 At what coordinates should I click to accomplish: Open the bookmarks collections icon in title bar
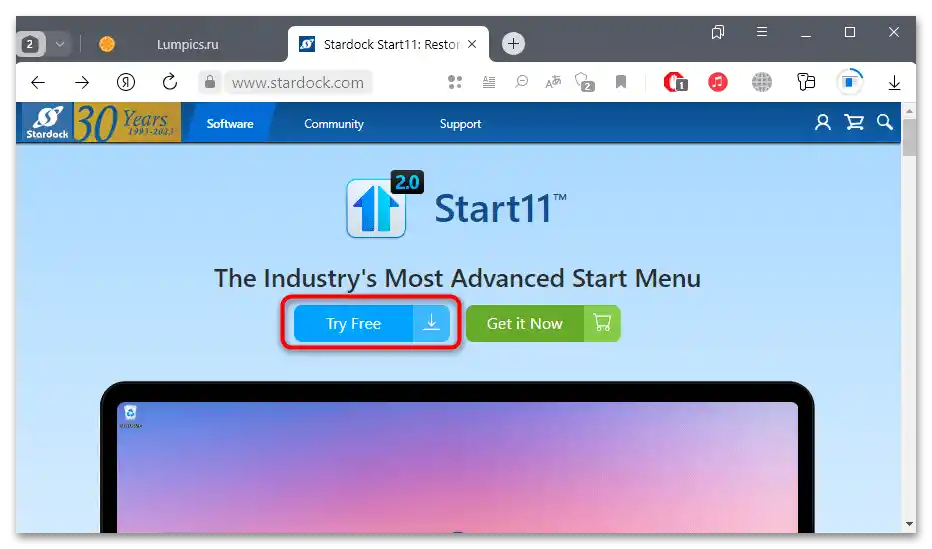718,32
